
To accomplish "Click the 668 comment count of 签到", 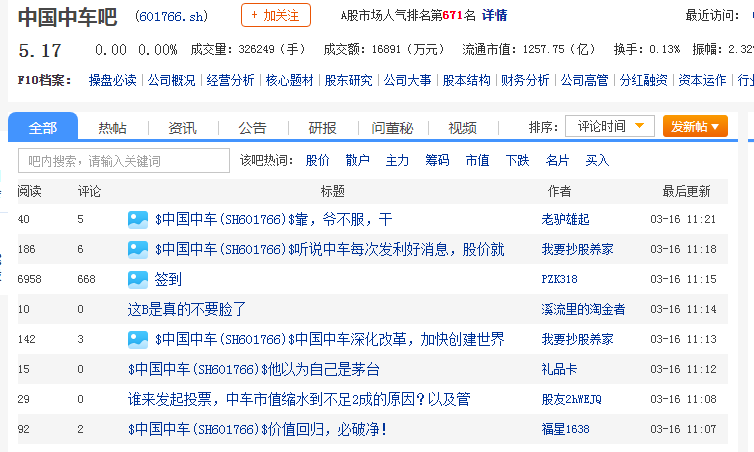I will point(87,279).
